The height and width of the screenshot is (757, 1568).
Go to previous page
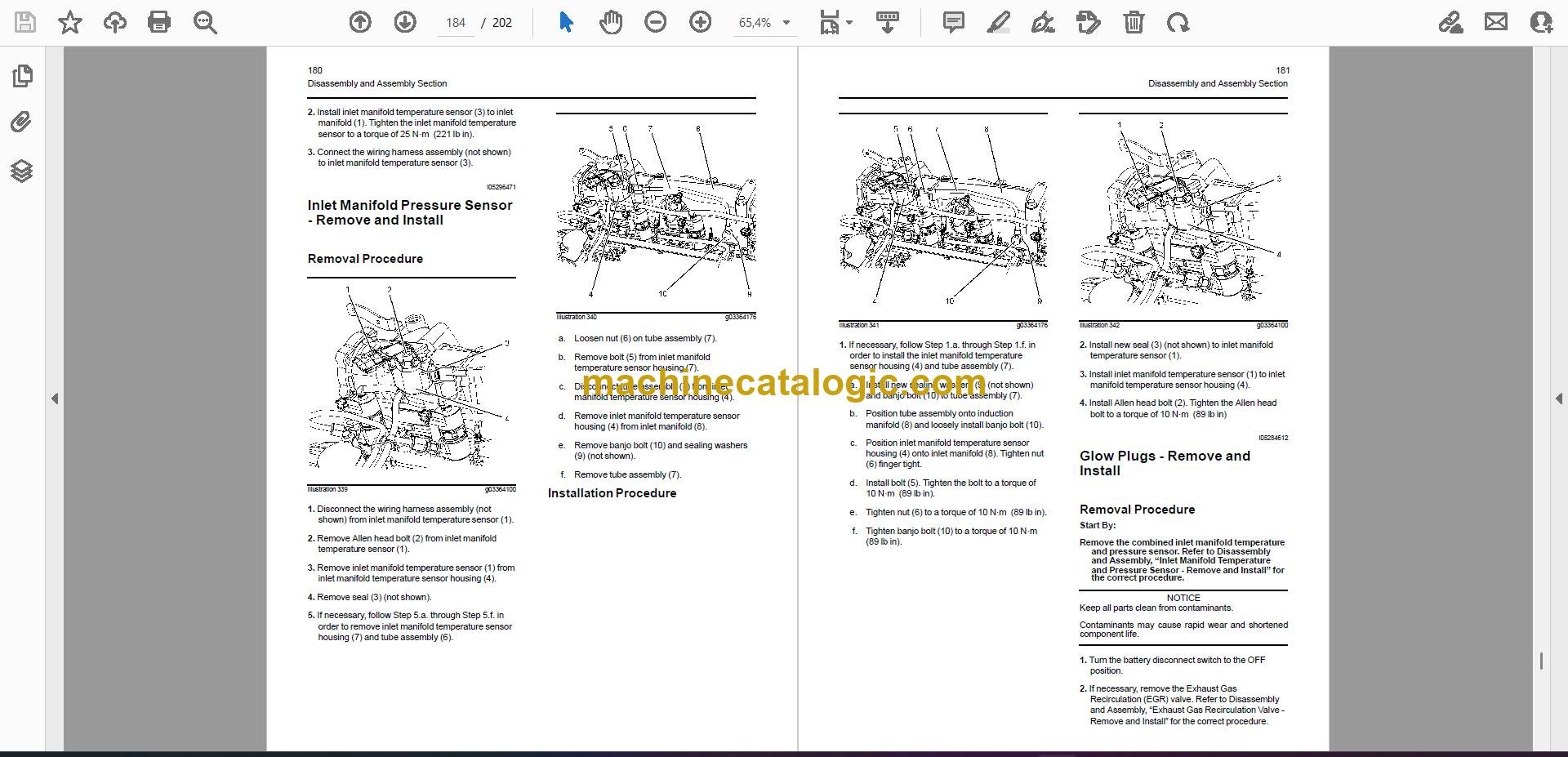click(359, 22)
